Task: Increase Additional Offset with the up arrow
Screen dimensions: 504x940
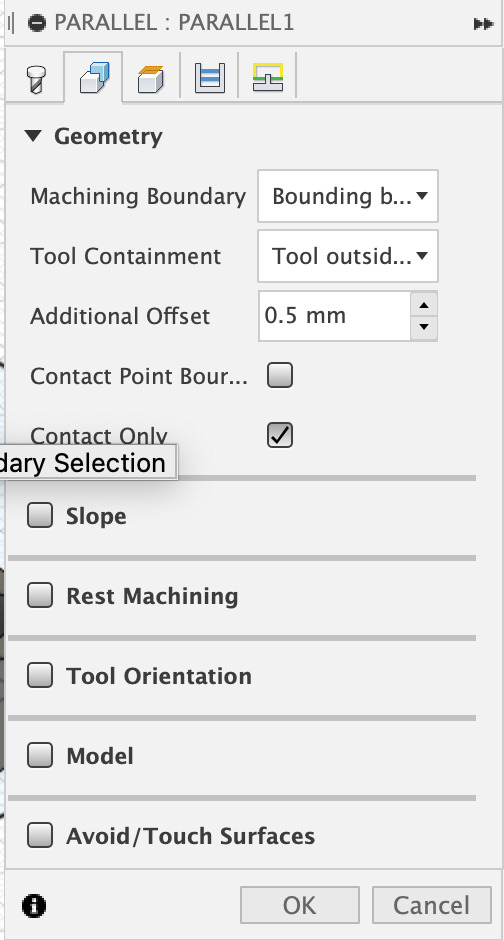Action: click(x=424, y=305)
